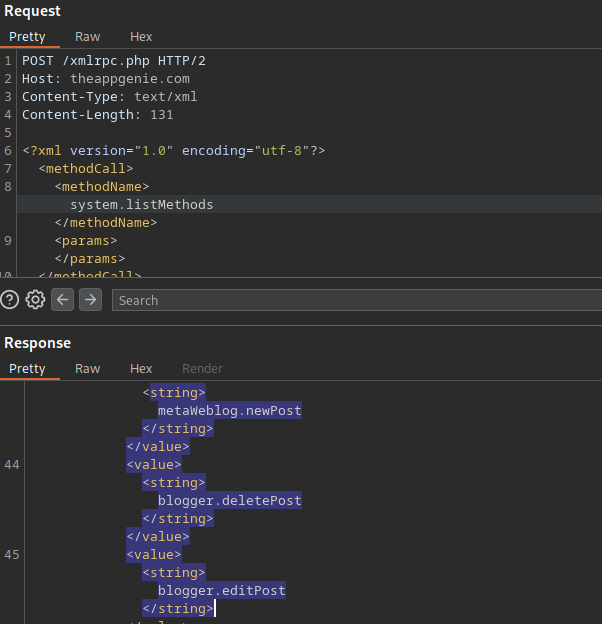Click the opening methodName tag
The image size is (602, 624).
coord(102,186)
